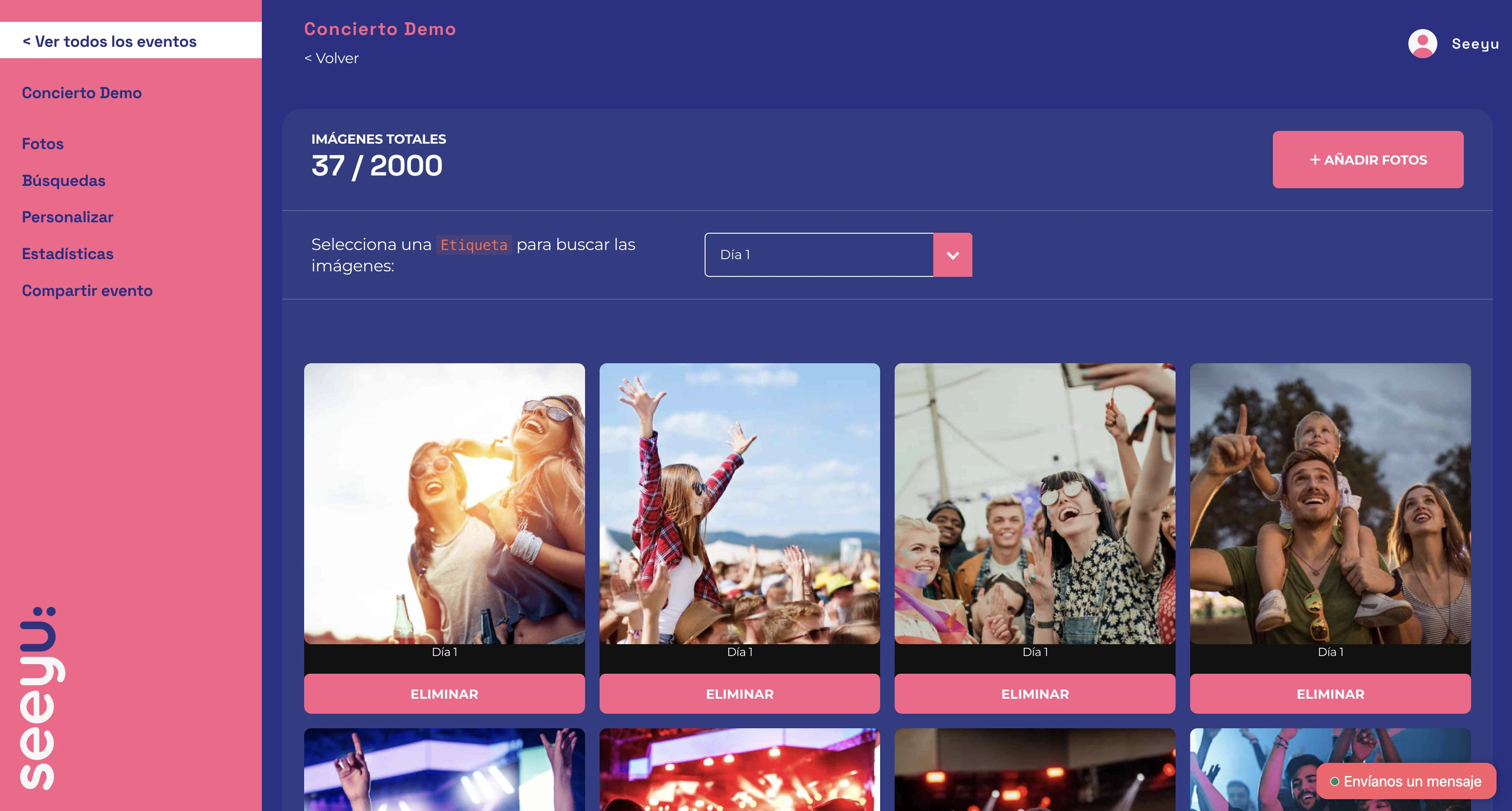Image resolution: width=1512 pixels, height=811 pixels.
Task: Expand the tag dropdown chevron
Action: (953, 255)
